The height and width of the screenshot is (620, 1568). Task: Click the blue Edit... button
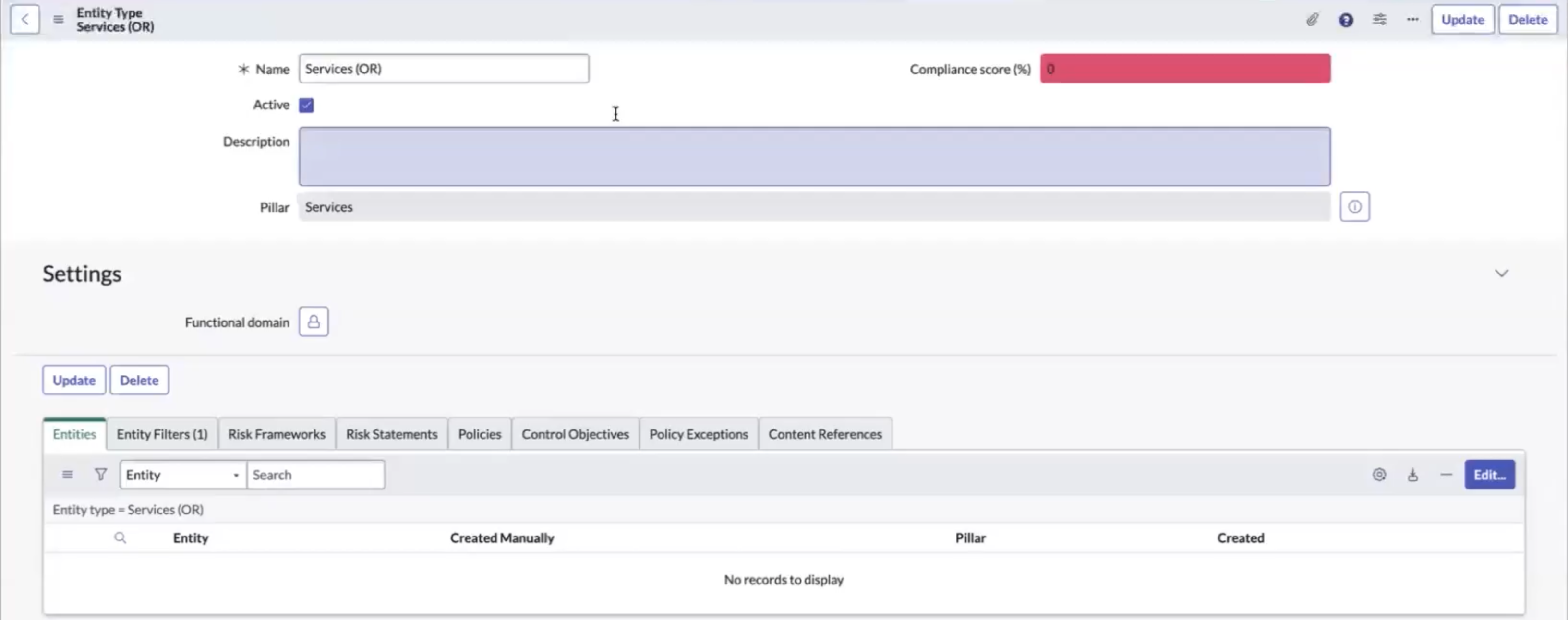tap(1489, 475)
